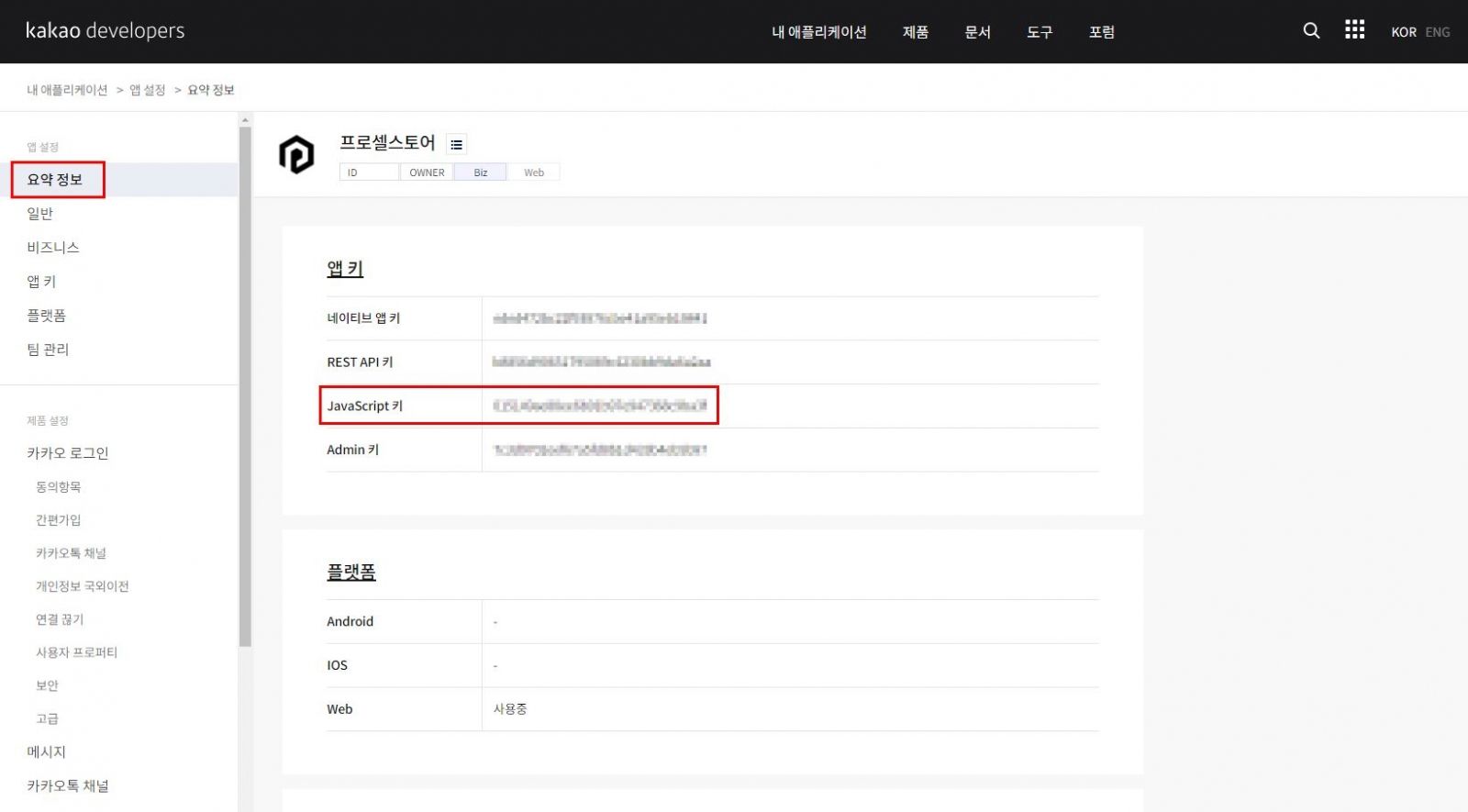Click the app list icon beside 프로셀스토어

pos(456,145)
